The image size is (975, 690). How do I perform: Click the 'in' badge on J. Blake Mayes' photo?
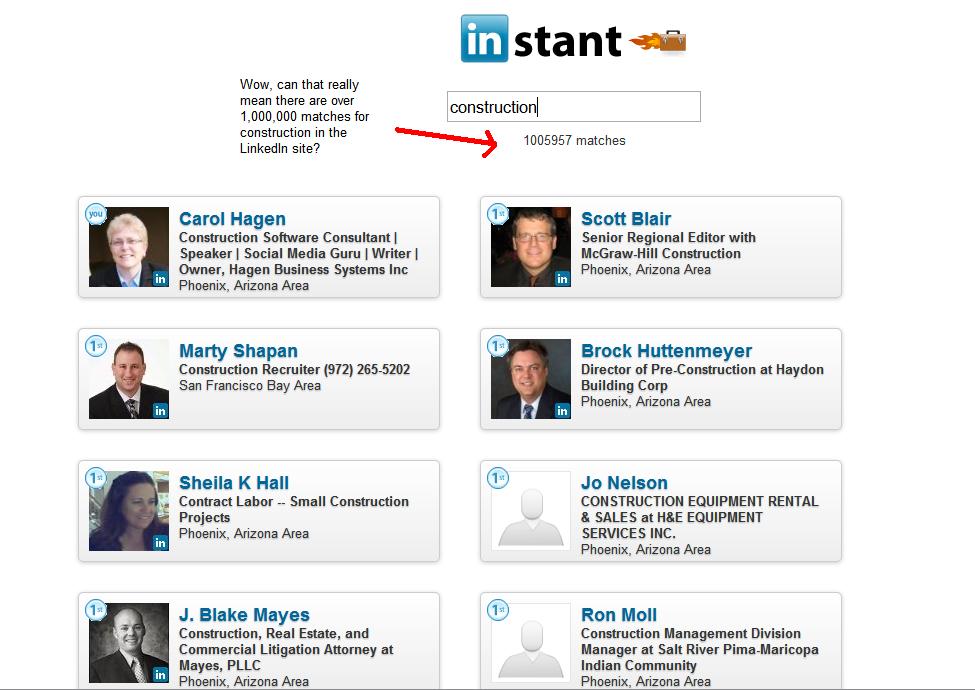160,674
